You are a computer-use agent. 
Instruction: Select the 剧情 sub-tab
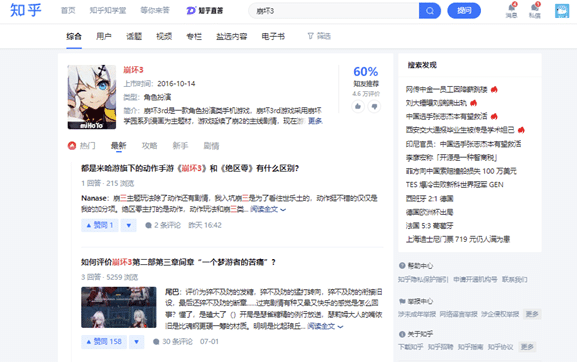click(x=211, y=146)
